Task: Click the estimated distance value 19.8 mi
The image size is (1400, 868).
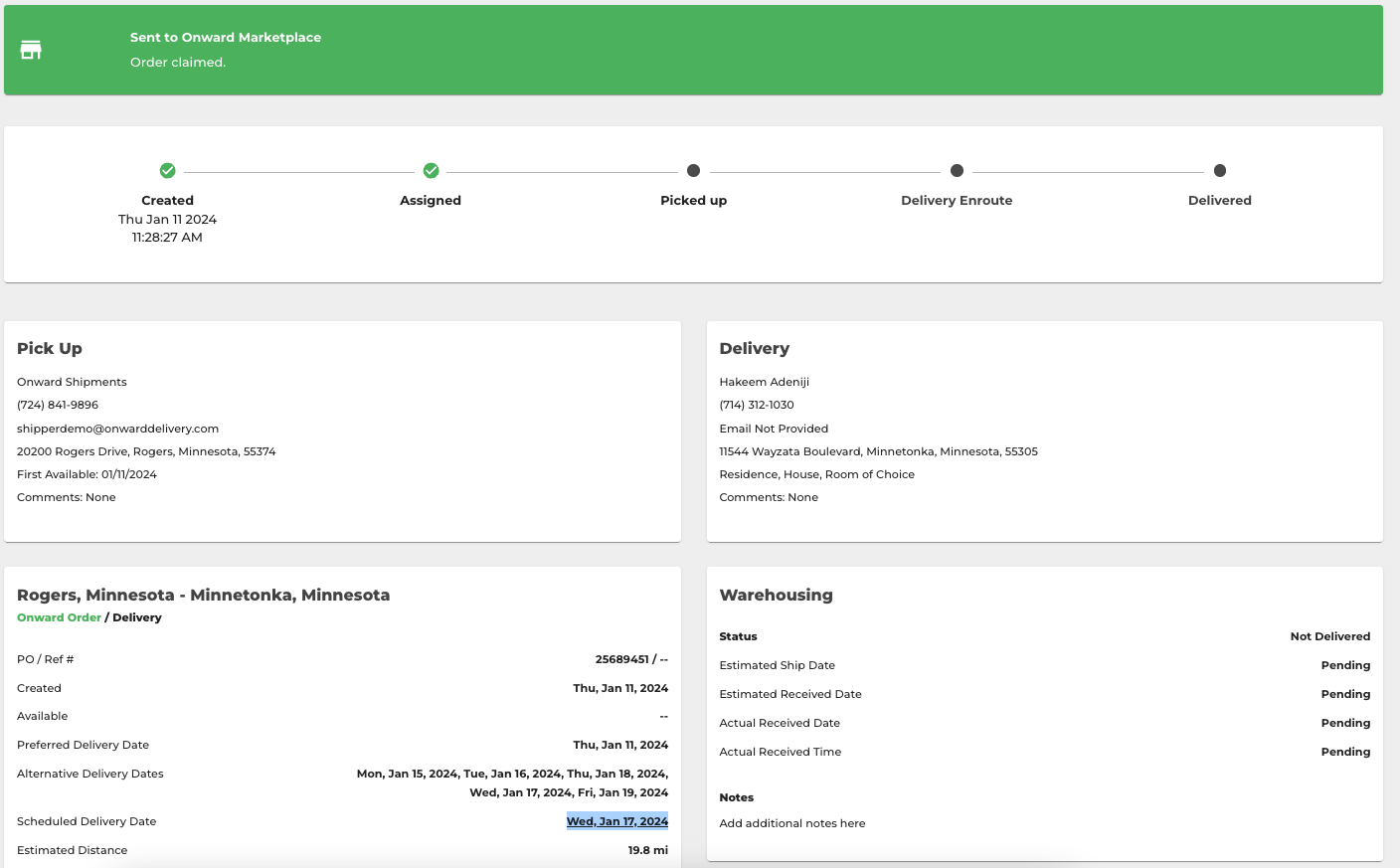Action: tap(647, 850)
